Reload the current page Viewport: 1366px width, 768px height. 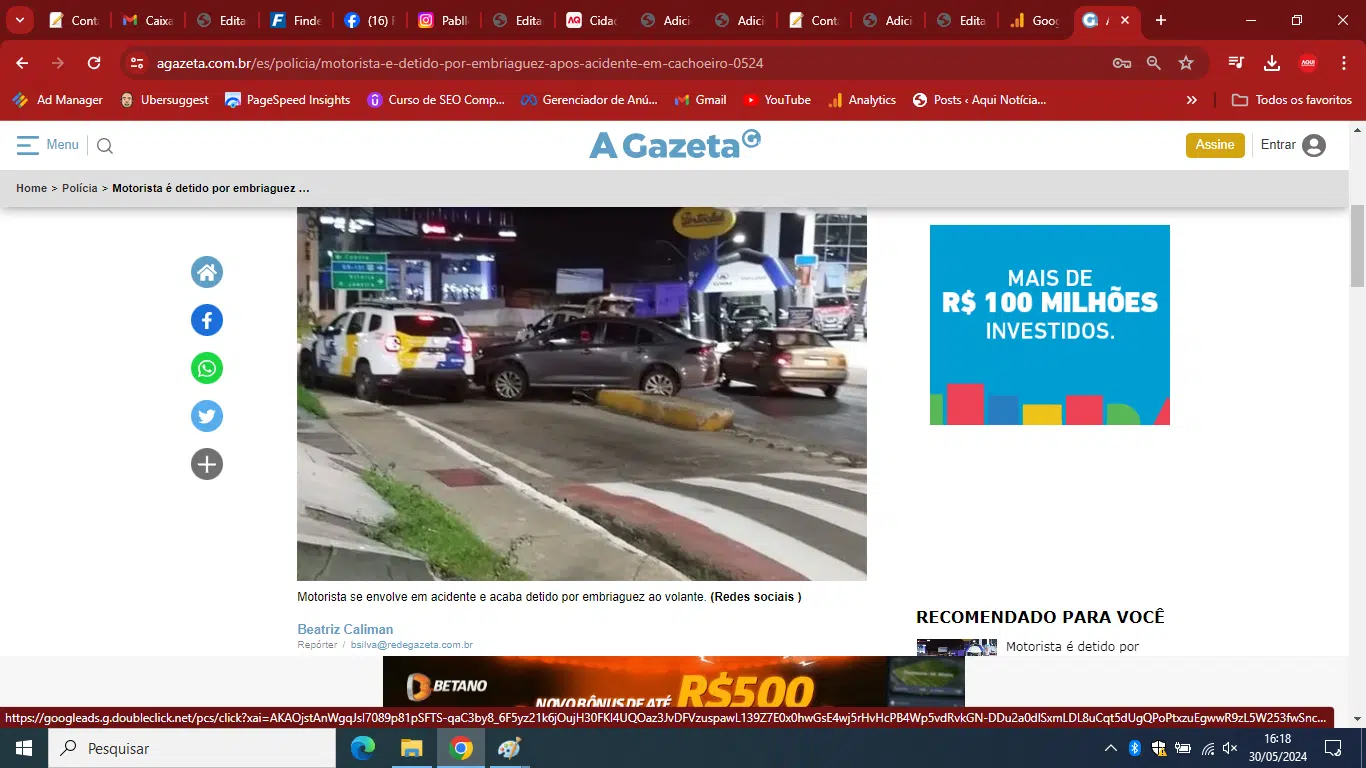(x=94, y=63)
